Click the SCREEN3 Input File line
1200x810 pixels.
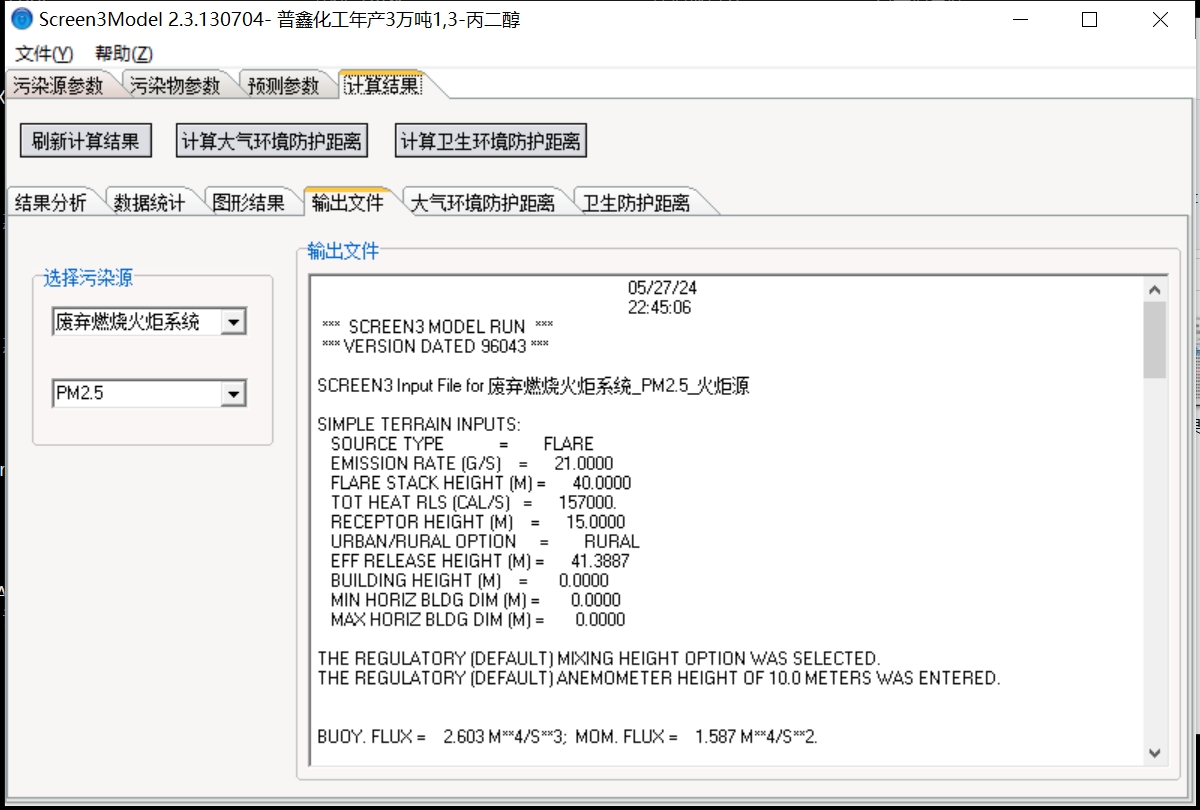[533, 385]
